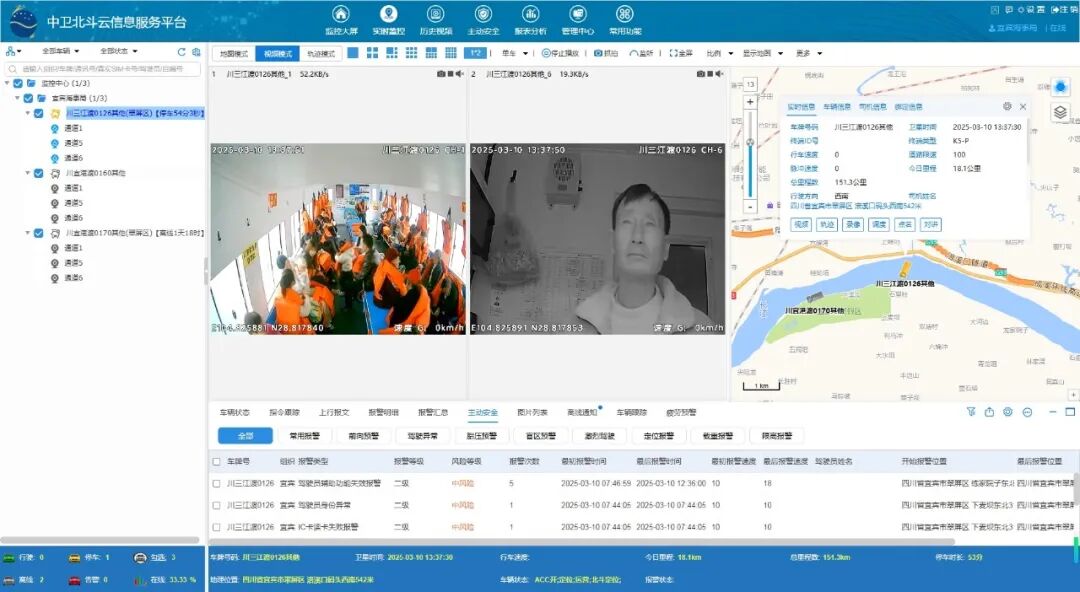
Task: Click the alarm table export share icon
Action: click(x=989, y=412)
